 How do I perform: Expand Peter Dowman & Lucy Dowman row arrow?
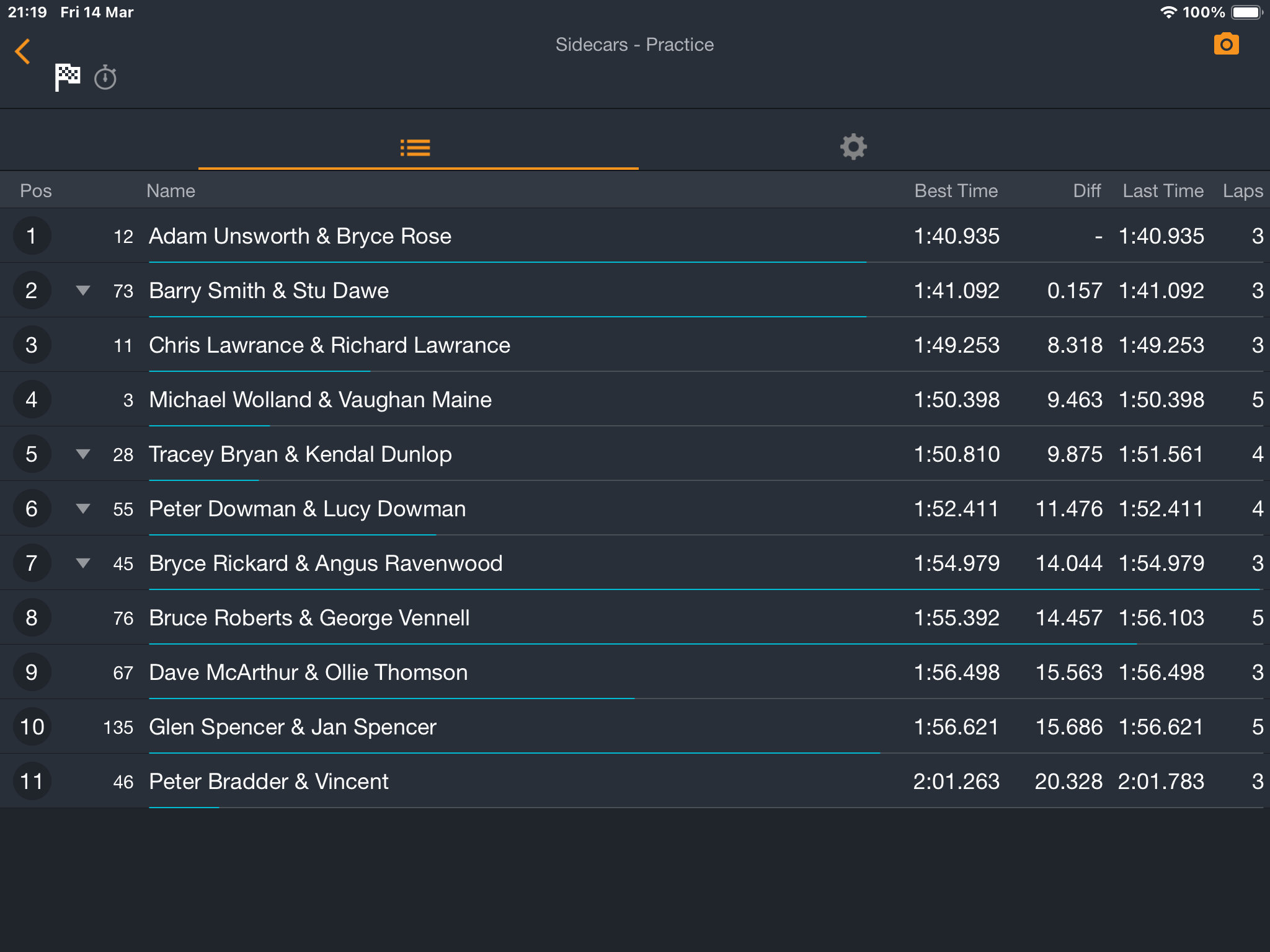83,508
